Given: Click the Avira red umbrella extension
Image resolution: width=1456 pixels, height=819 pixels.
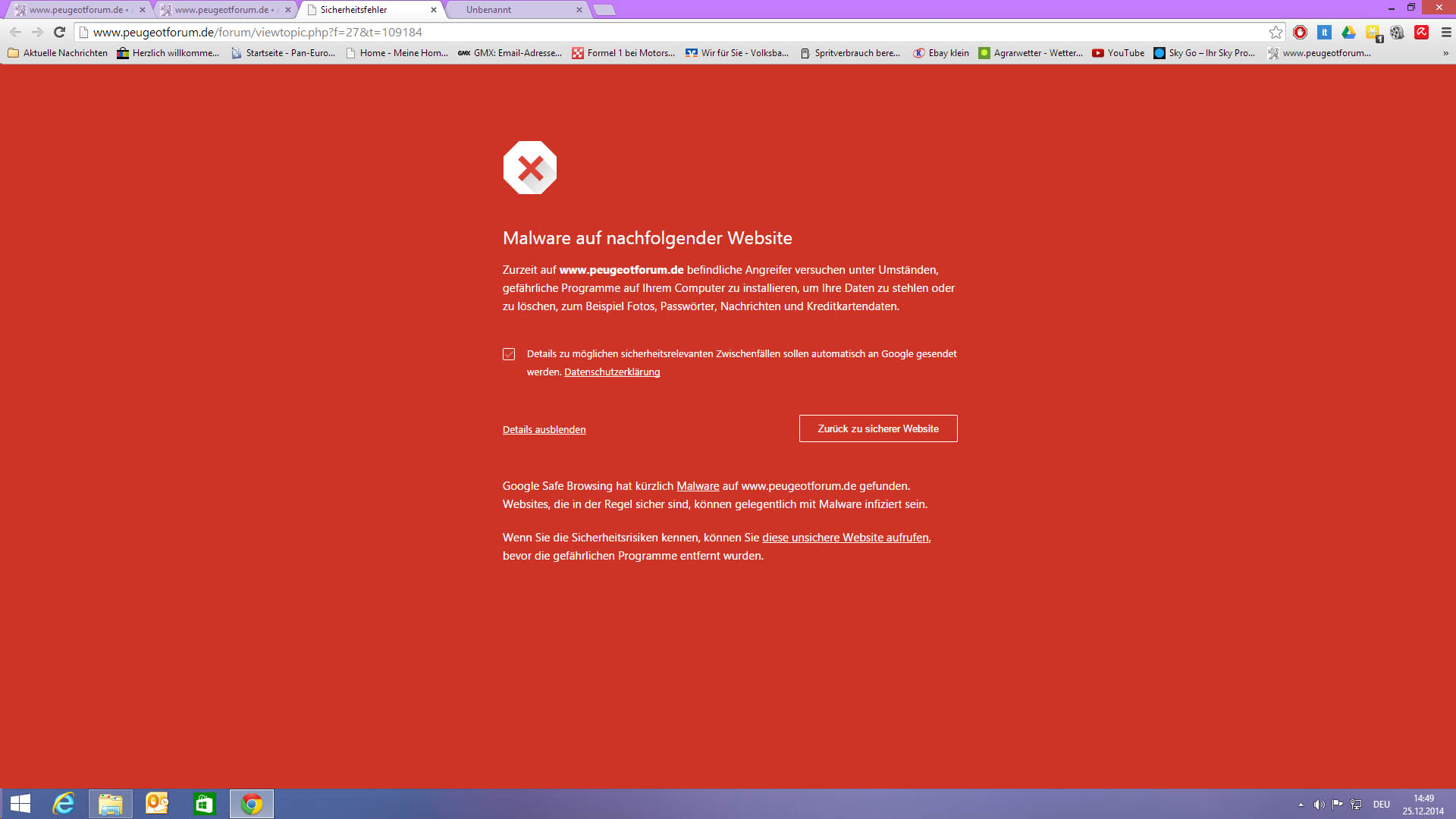Looking at the screenshot, I should coord(1422,32).
